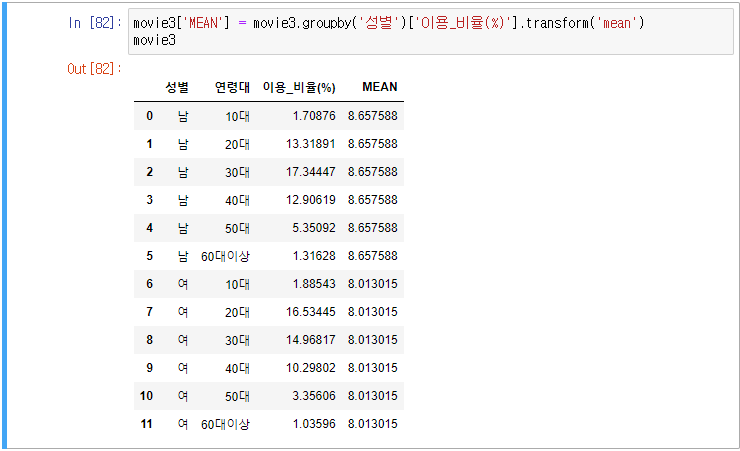Click the 60대이상 cell in row 5
The width and height of the screenshot is (740, 451).
coord(225,256)
